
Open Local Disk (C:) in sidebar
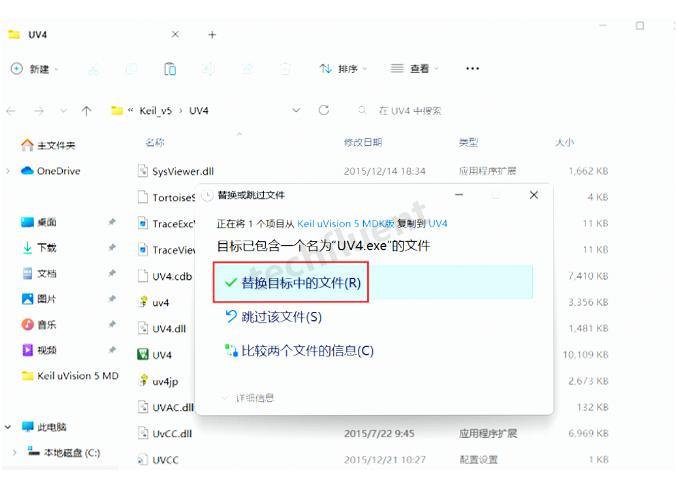pyautogui.click(x=63, y=453)
